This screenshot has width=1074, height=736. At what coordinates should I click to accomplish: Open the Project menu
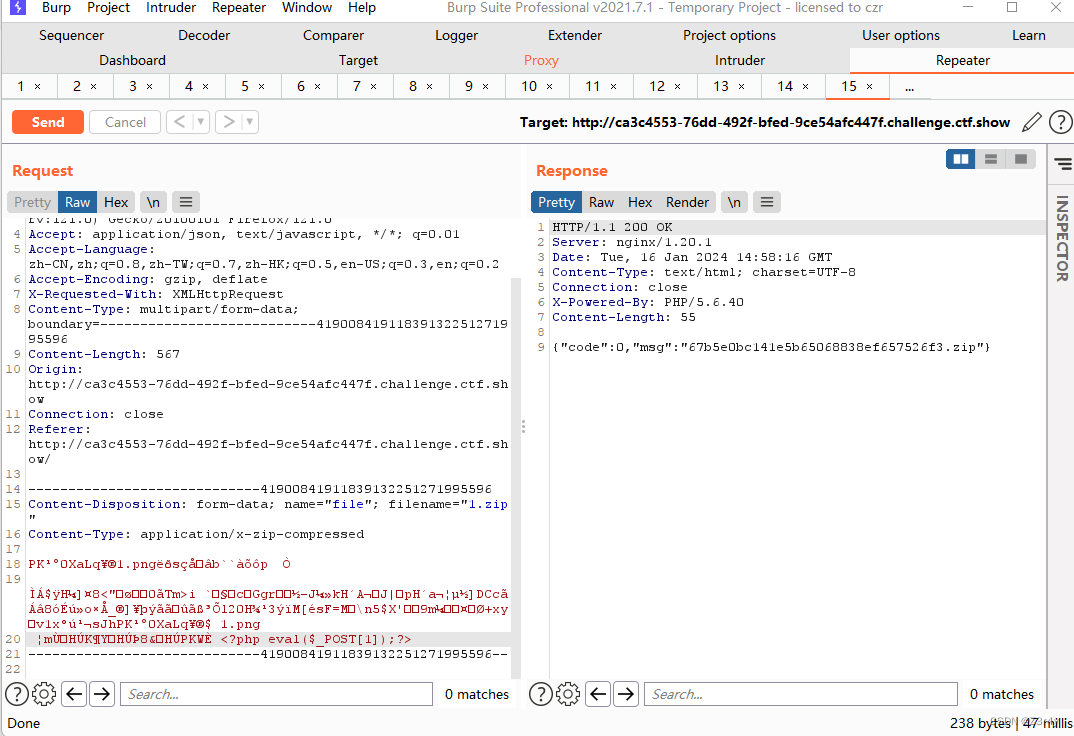[x=108, y=8]
